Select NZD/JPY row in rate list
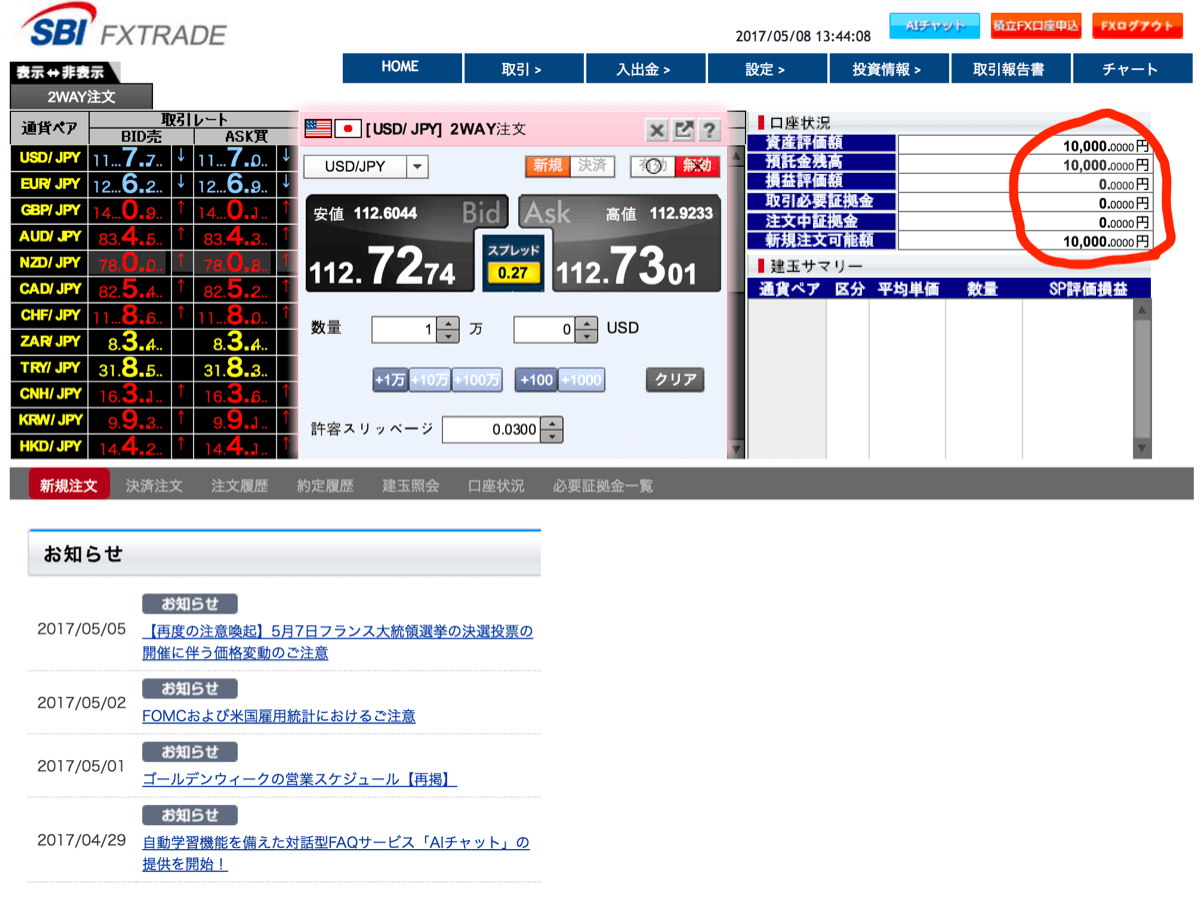Image resolution: width=1200 pixels, height=912 pixels. [153, 263]
